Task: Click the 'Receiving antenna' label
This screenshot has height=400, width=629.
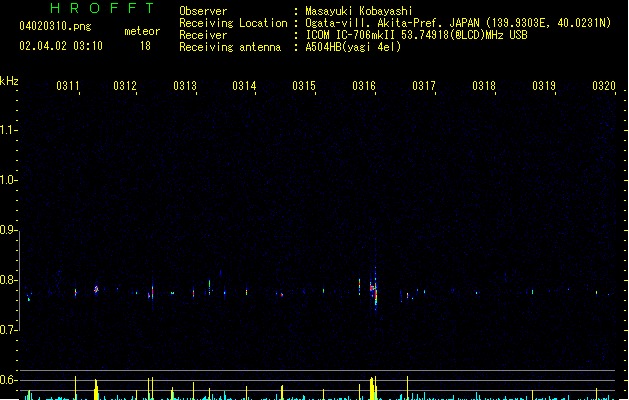Action: pyautogui.click(x=230, y=47)
